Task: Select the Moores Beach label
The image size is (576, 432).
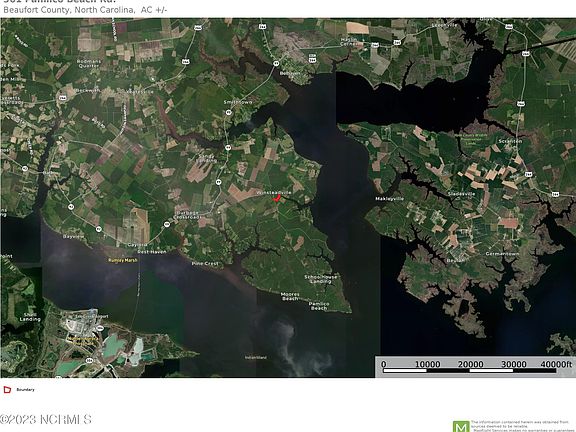Action: [x=290, y=296]
